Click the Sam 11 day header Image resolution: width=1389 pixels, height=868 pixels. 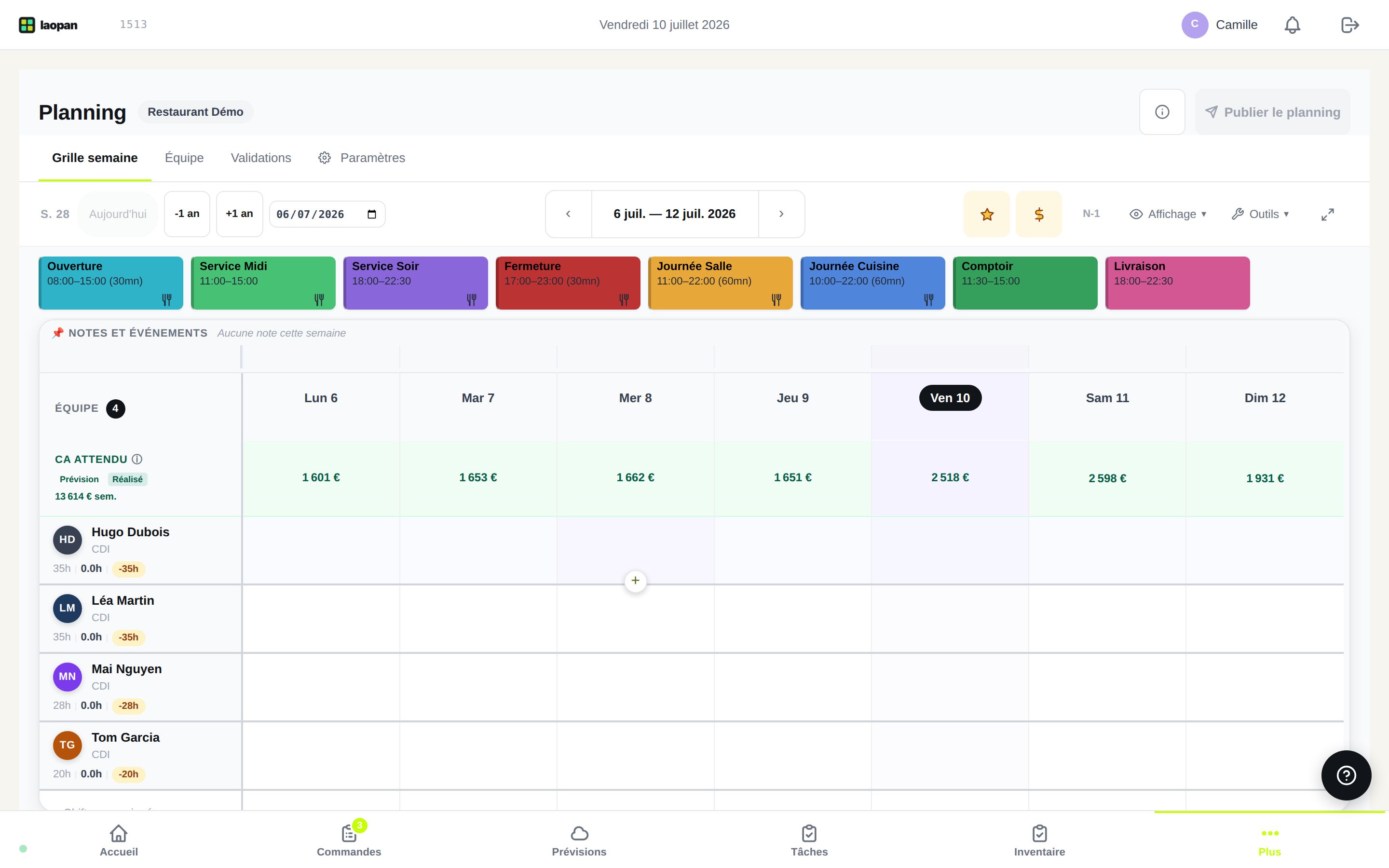tap(1107, 398)
